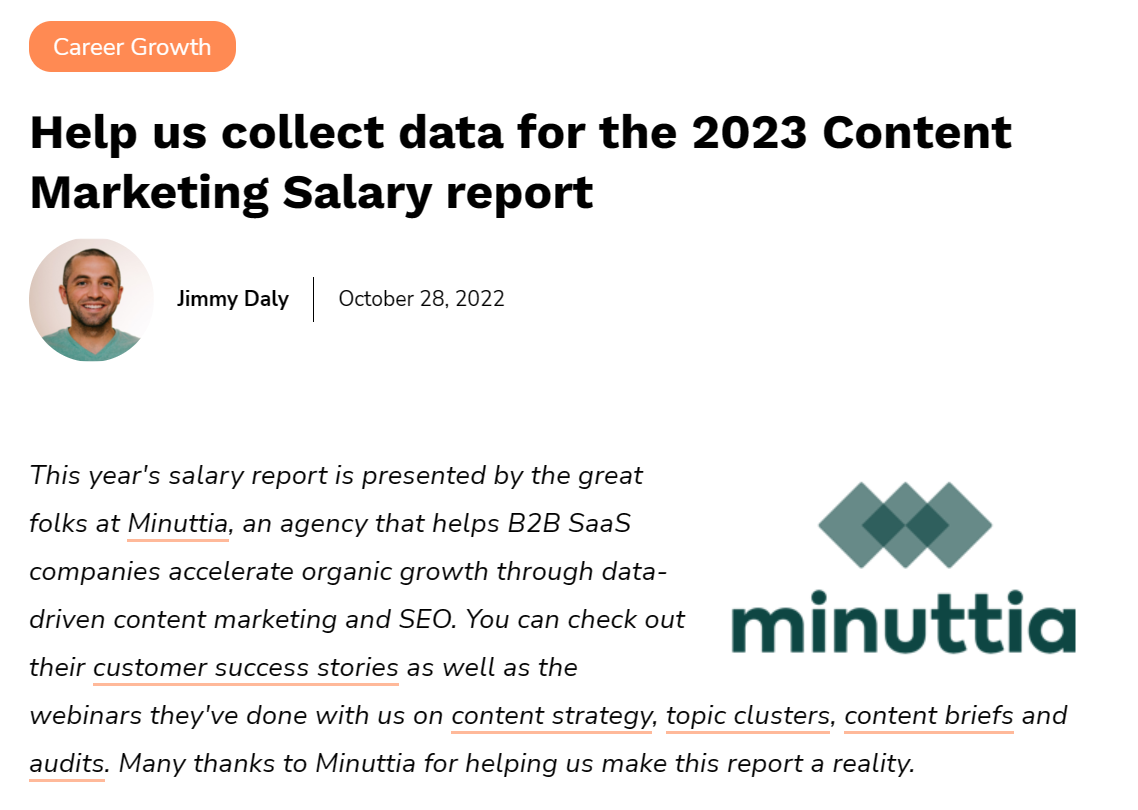
Task: Click Jimmy Daly's round profile photo
Action: [91, 299]
